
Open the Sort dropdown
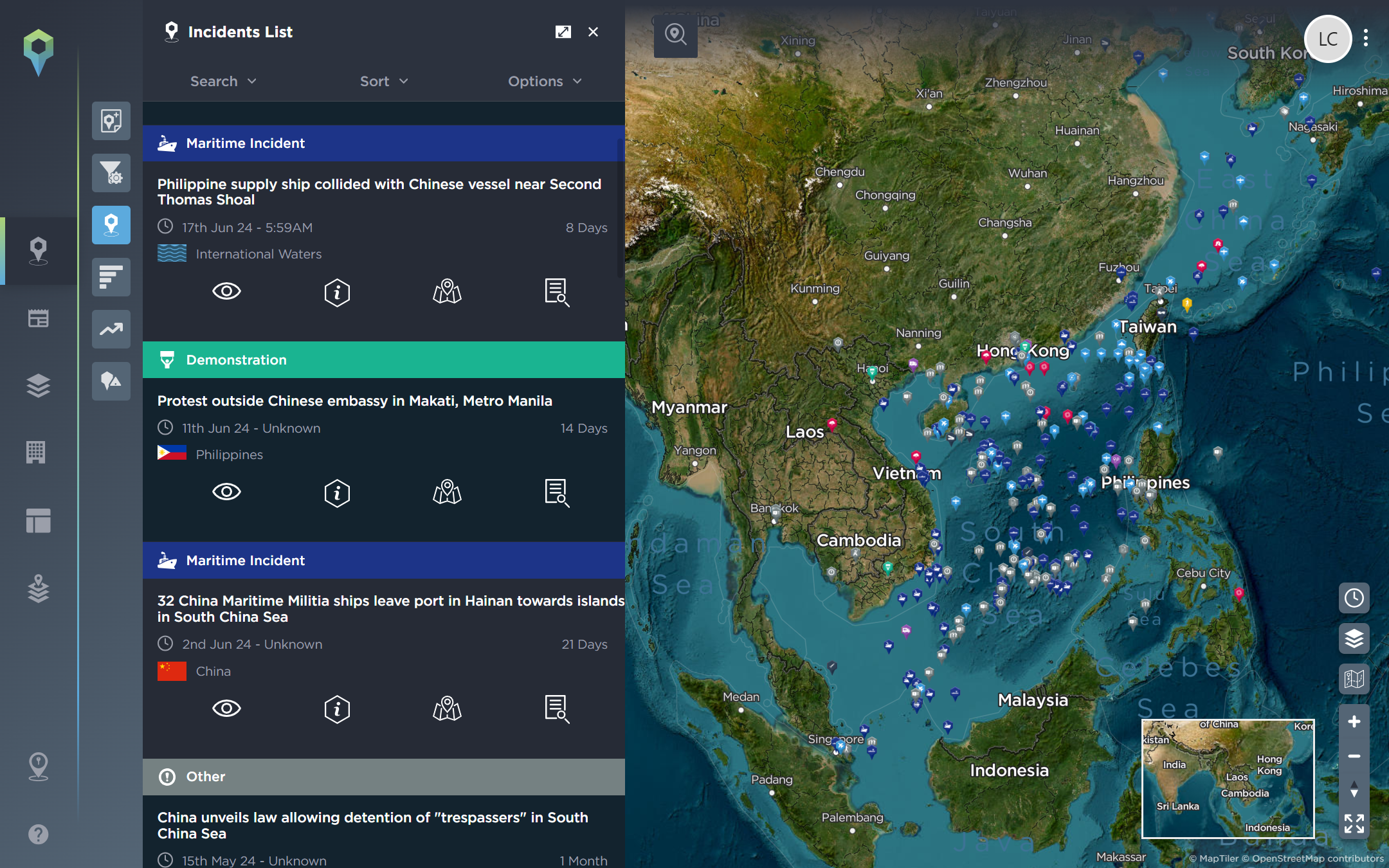[x=384, y=81]
